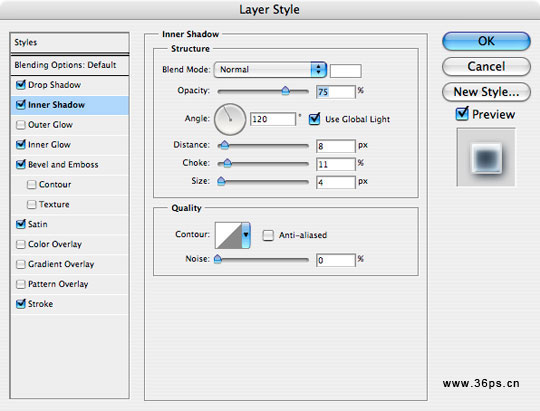540x411 pixels.
Task: Click the Contour curve thumbnail
Action: pos(228,235)
